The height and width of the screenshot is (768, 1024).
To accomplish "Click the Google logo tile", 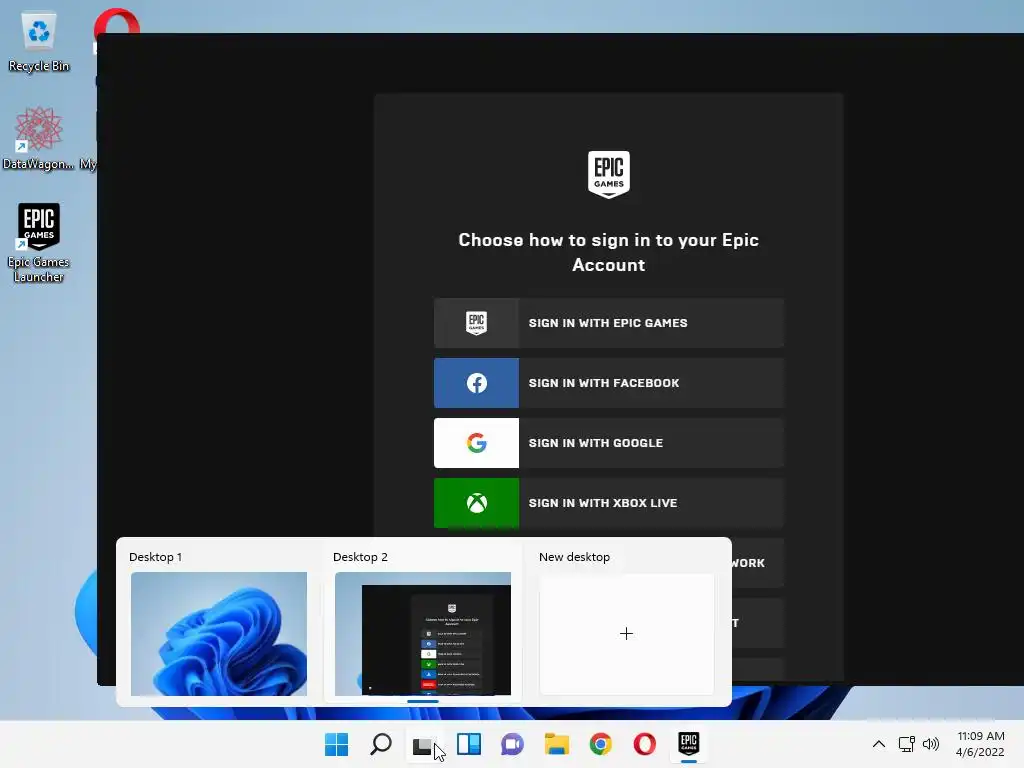I will [477, 443].
